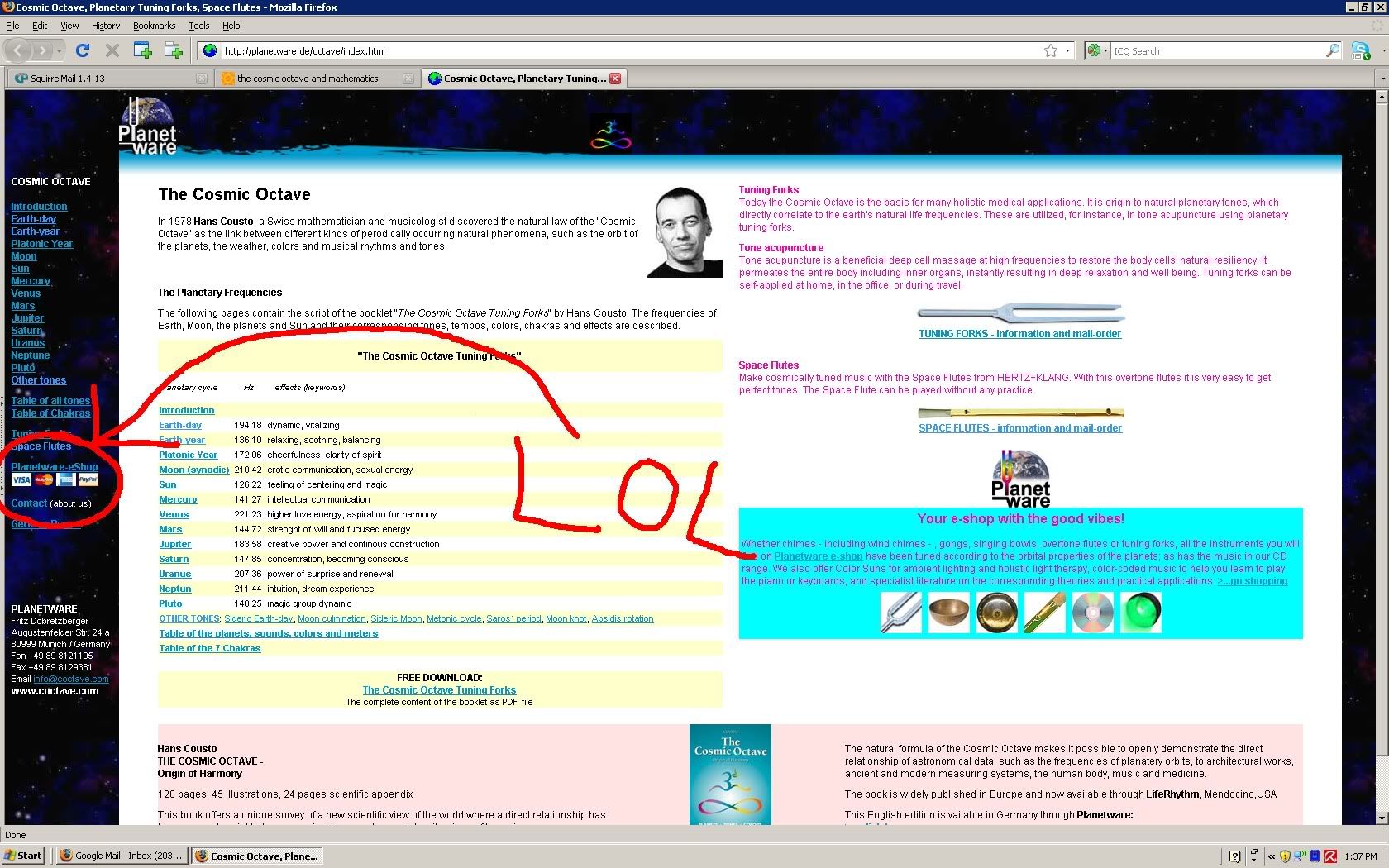Screen dimensions: 1389x868
Task: Open the address bar history dropdown arrow
Action: [x=1067, y=50]
